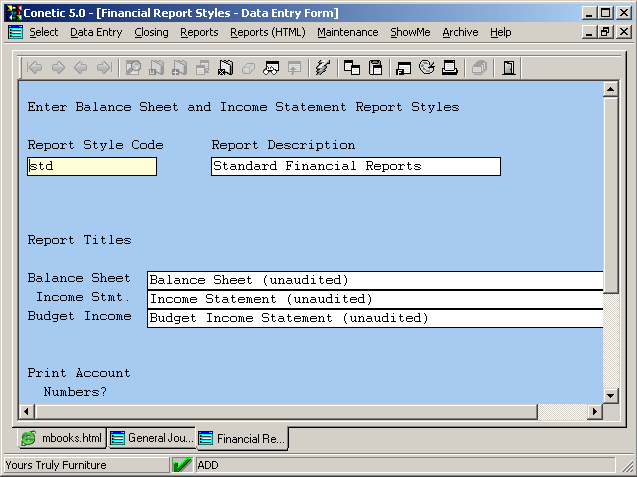Viewport: 637px width, 477px height.
Task: Open the ShowMe menu
Action: coord(410,32)
